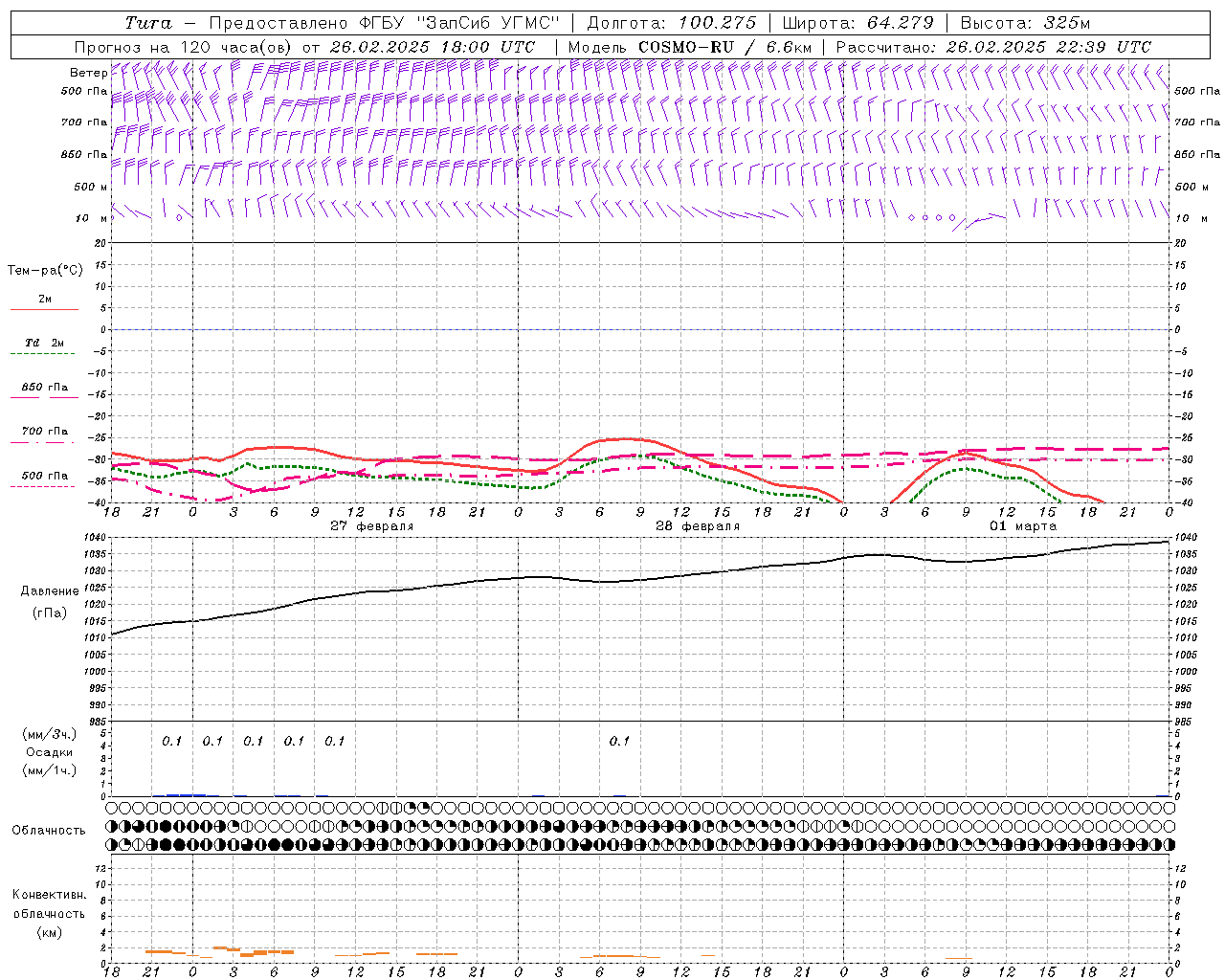Image resolution: width=1225 pixels, height=980 pixels.
Task: Click the computed time "26.02.2025 22:39 UTC"
Action: [1048, 47]
